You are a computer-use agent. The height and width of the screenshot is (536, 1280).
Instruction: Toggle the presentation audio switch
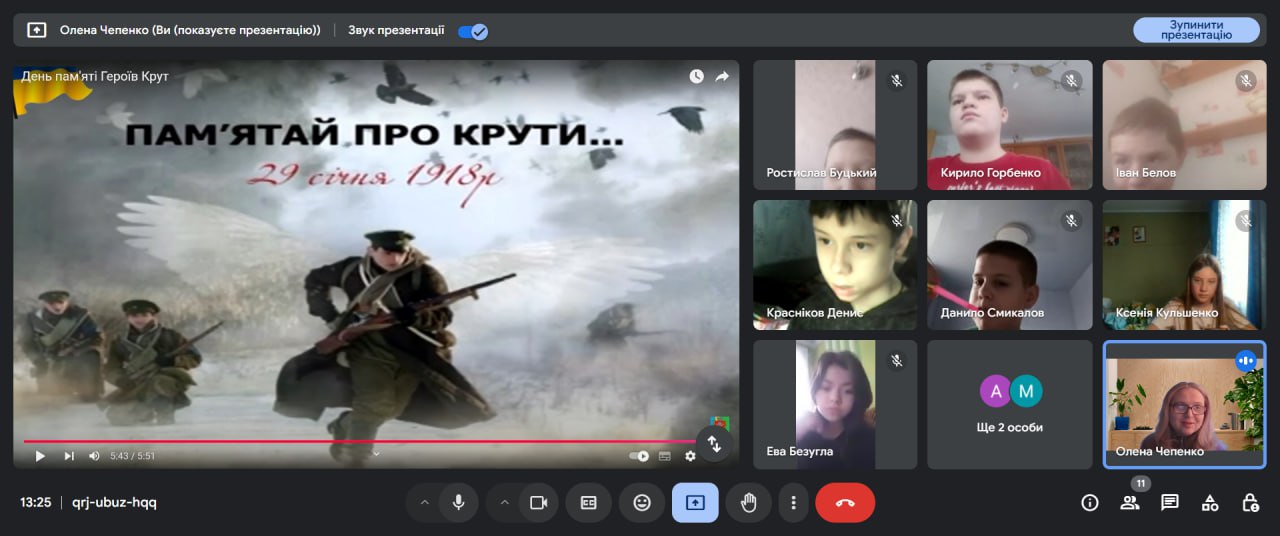coord(472,31)
